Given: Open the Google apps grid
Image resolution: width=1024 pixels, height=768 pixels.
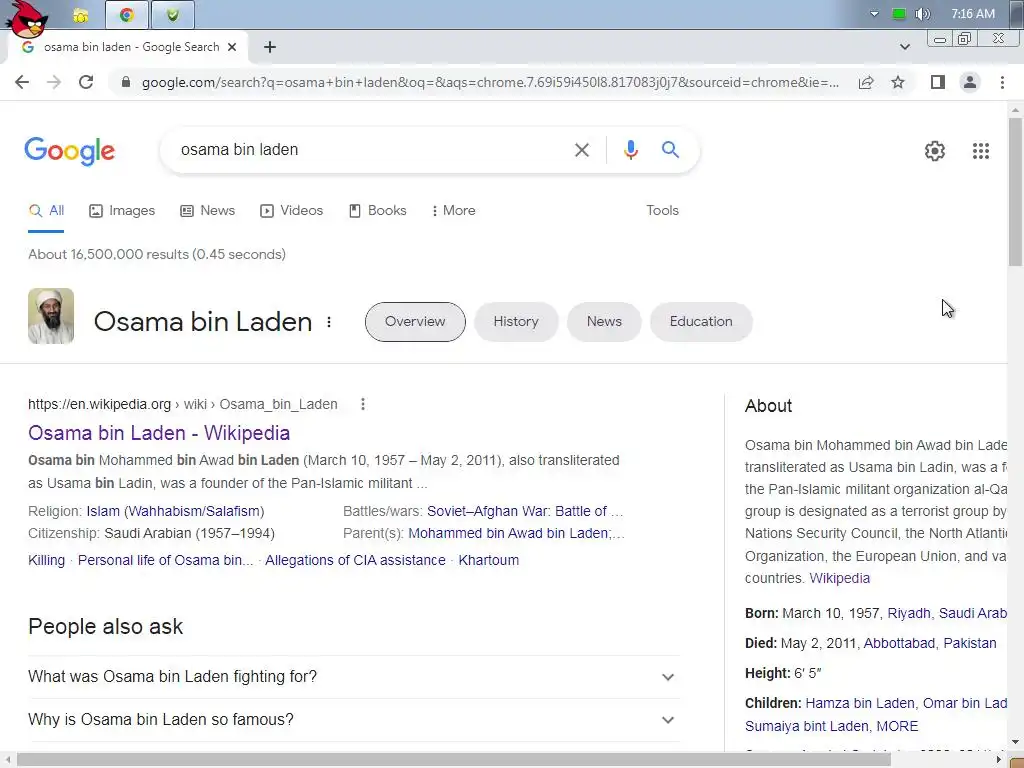Looking at the screenshot, I should point(980,151).
